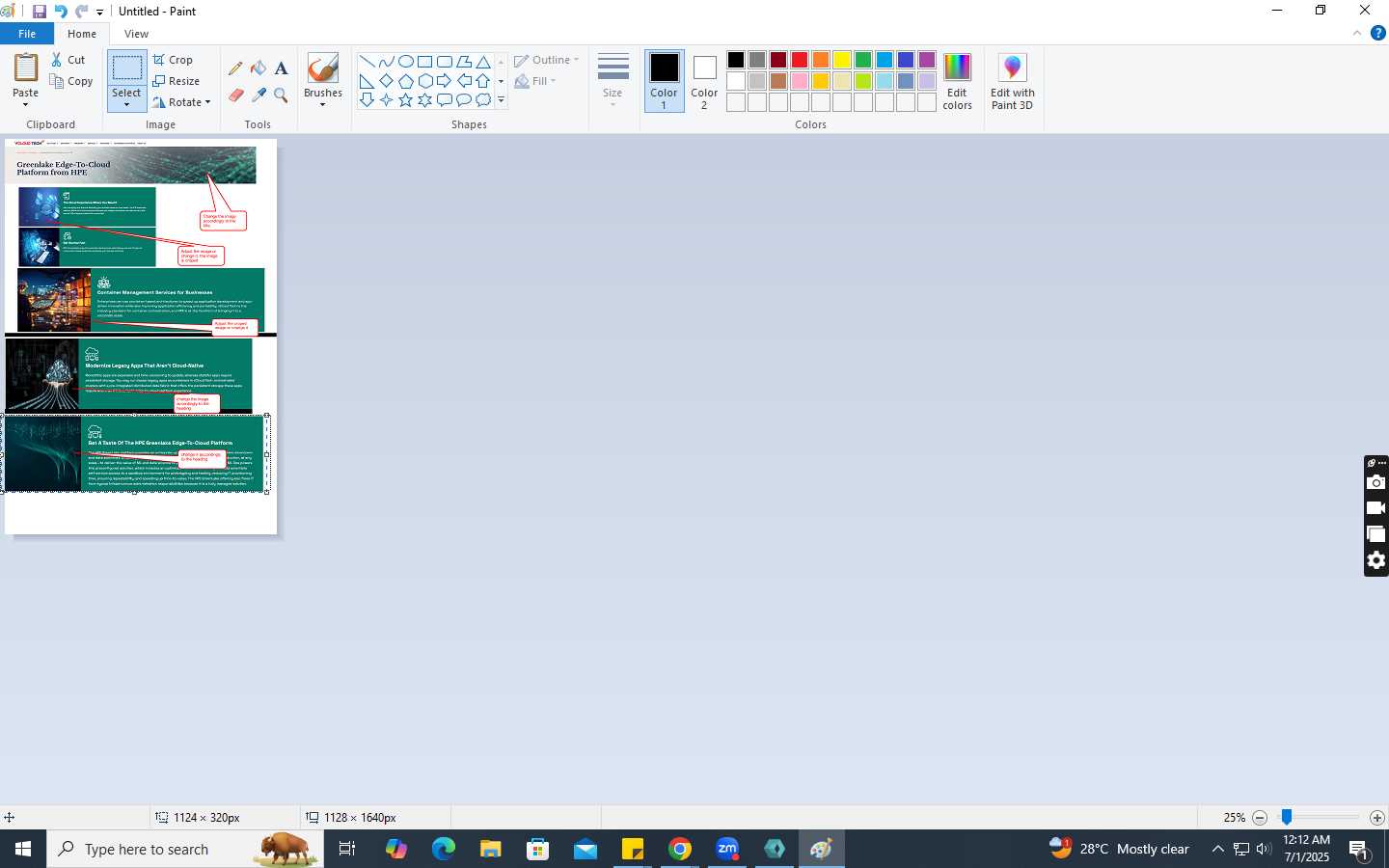The width and height of the screenshot is (1389, 868).
Task: Click the video record icon on side bar
Action: [1376, 508]
